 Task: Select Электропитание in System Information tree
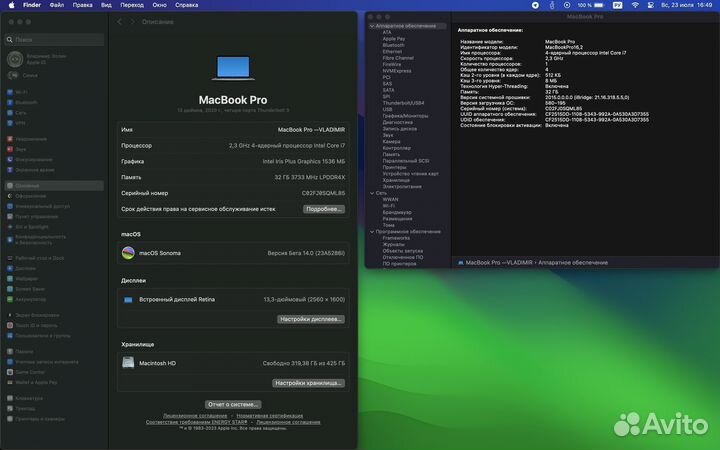click(402, 187)
